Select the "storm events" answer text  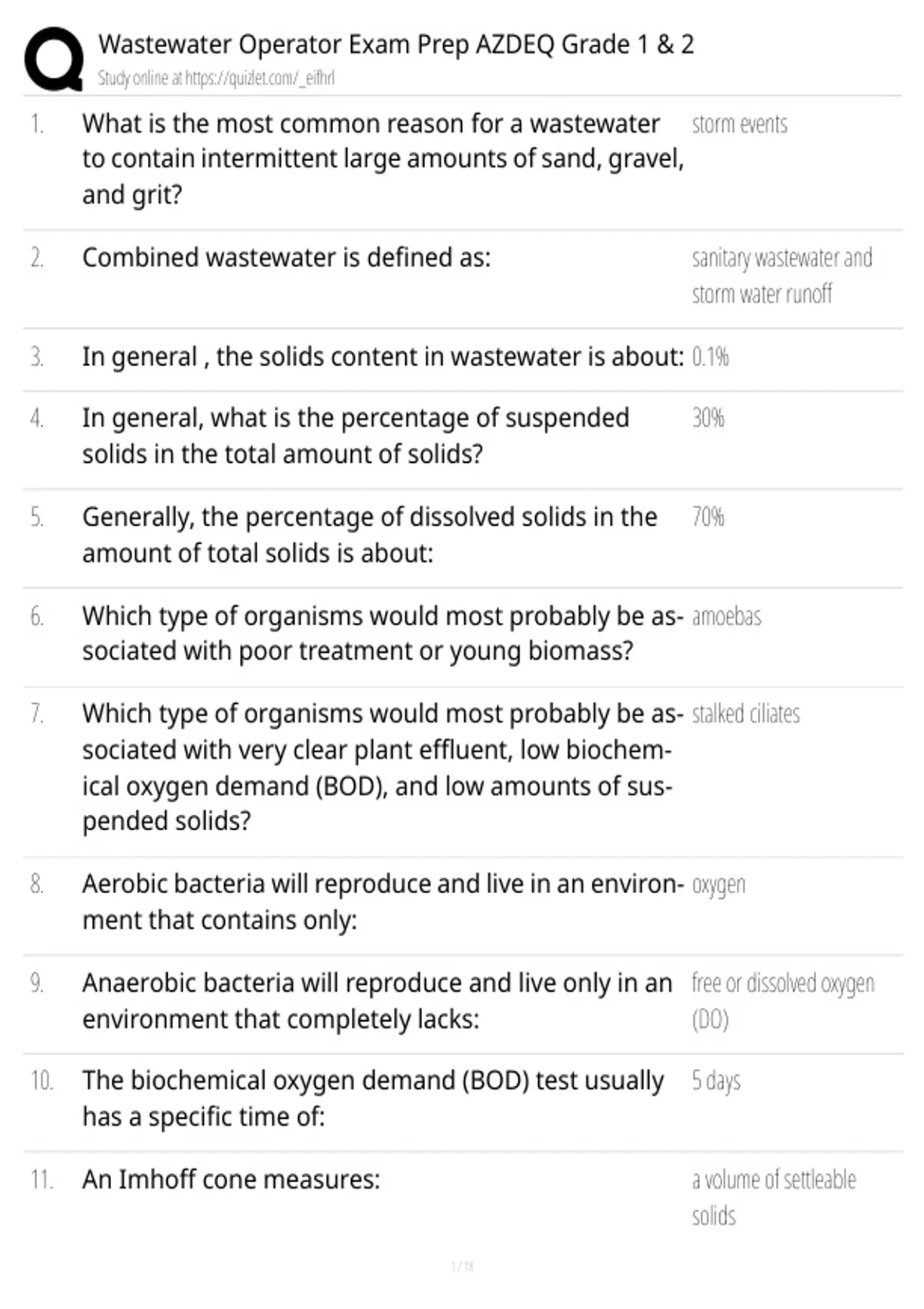click(x=739, y=125)
